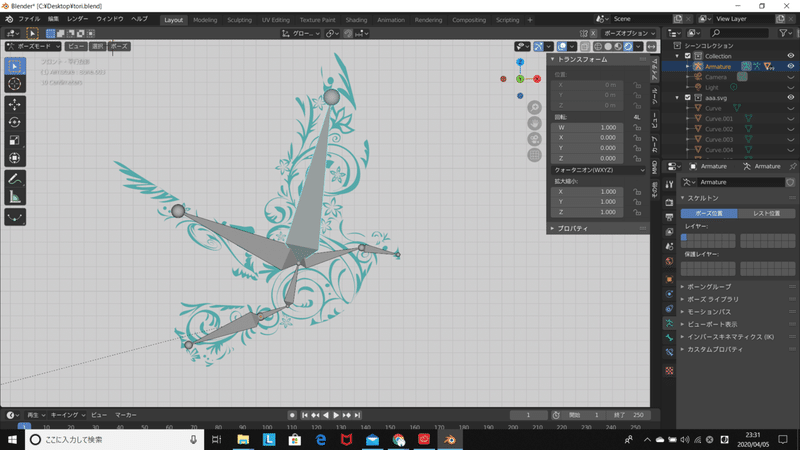The width and height of the screenshot is (800, 450).
Task: Toggle camera view icon in viewport
Action: click(x=534, y=139)
